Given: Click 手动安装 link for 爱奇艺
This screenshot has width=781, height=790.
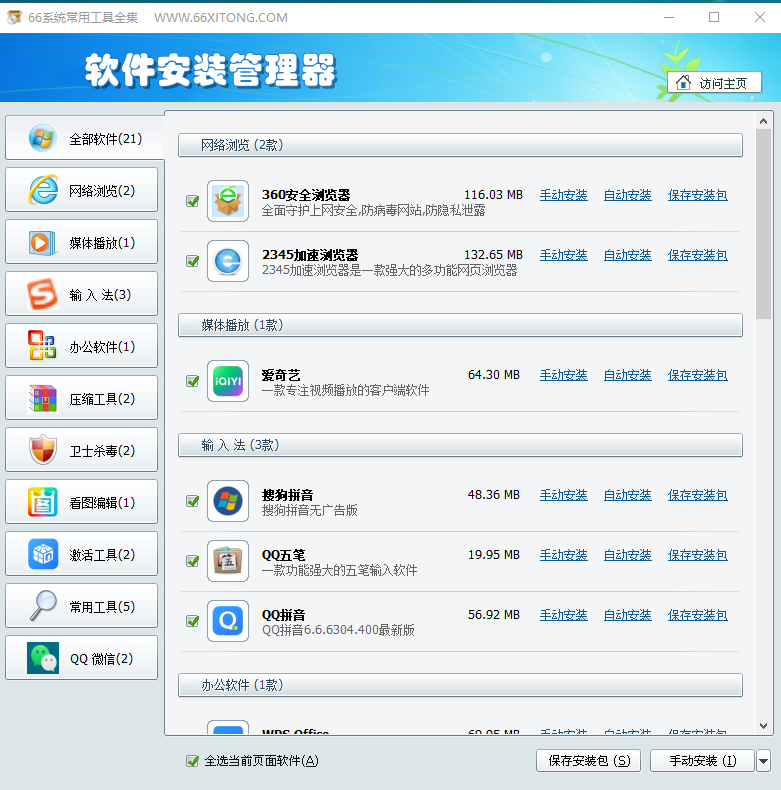Looking at the screenshot, I should [x=563, y=375].
